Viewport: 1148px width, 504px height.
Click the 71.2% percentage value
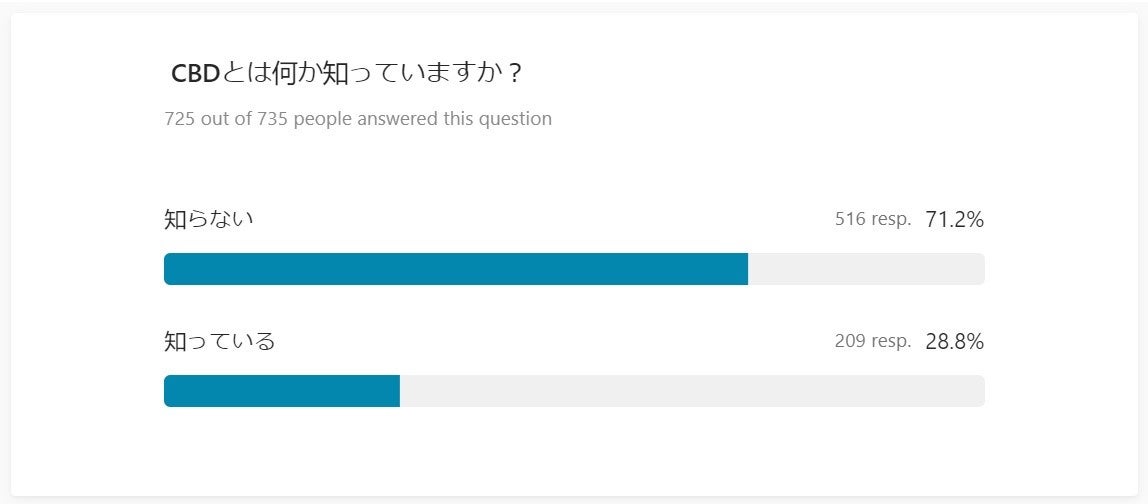pos(954,219)
